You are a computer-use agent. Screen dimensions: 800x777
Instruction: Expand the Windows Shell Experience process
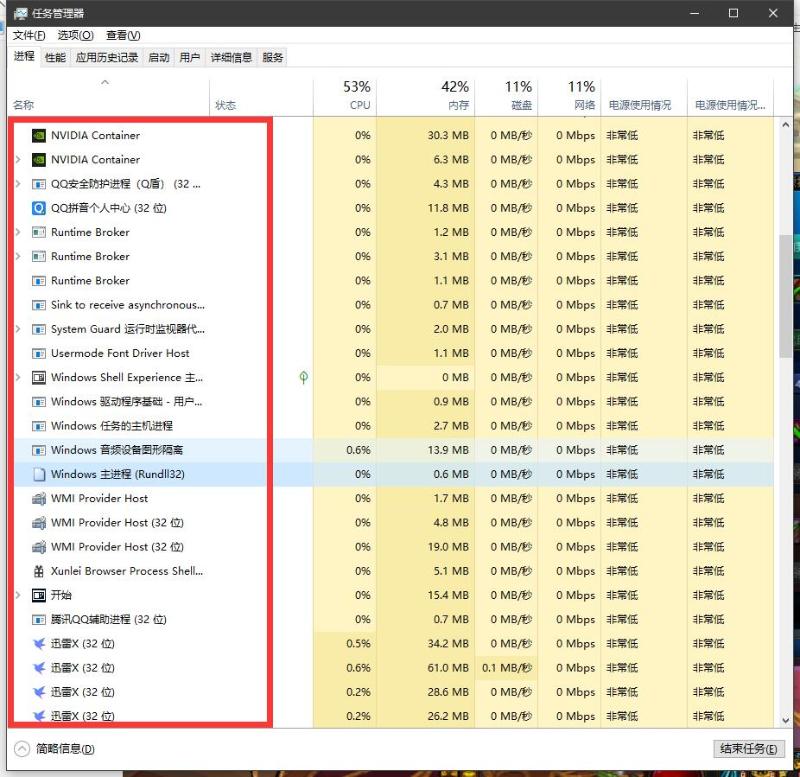pyautogui.click(x=18, y=378)
